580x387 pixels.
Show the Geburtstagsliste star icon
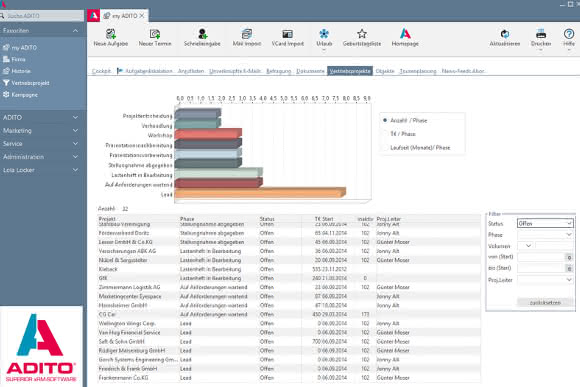[x=362, y=34]
